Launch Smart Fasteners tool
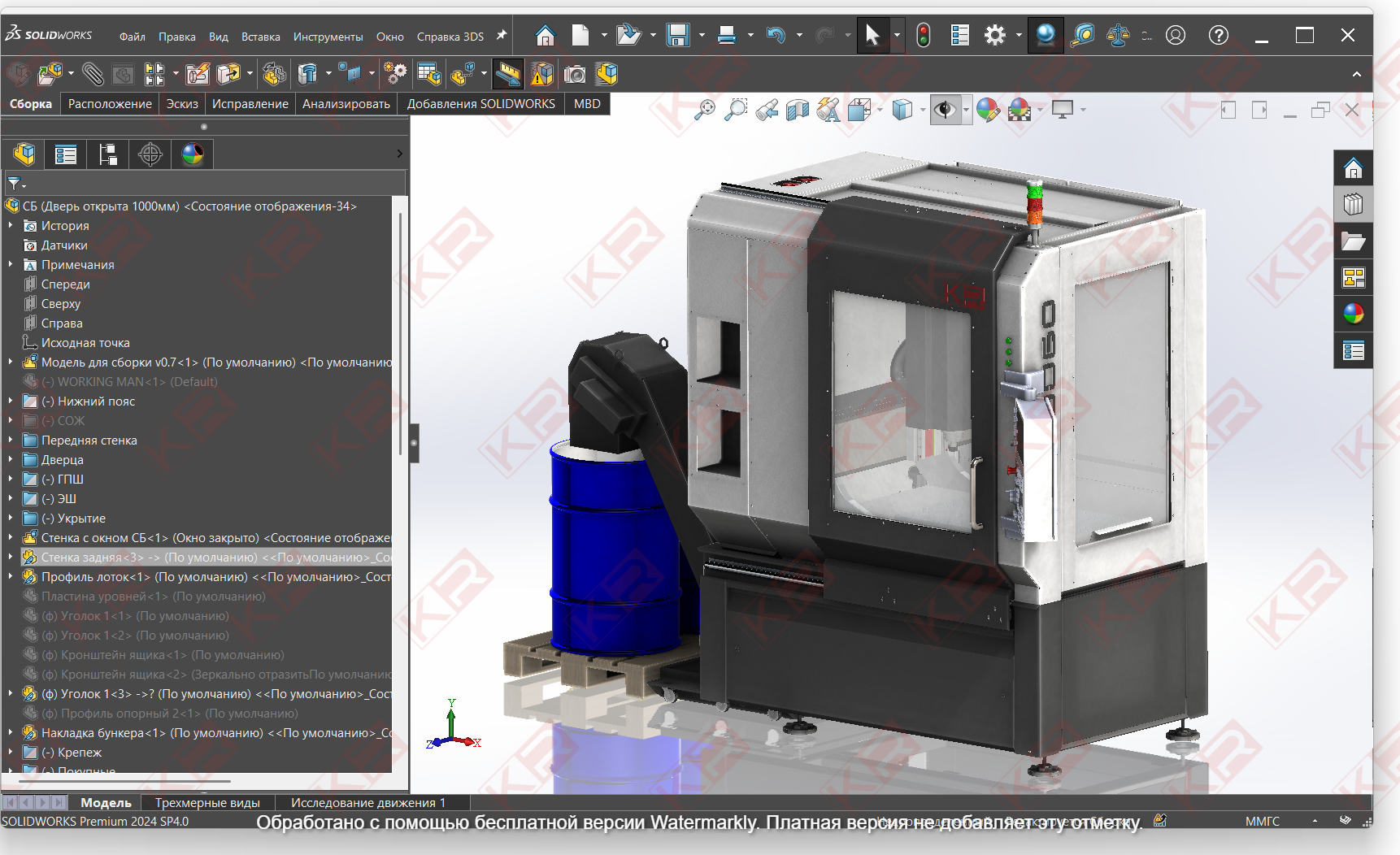The height and width of the screenshot is (855, 1400). point(197,74)
